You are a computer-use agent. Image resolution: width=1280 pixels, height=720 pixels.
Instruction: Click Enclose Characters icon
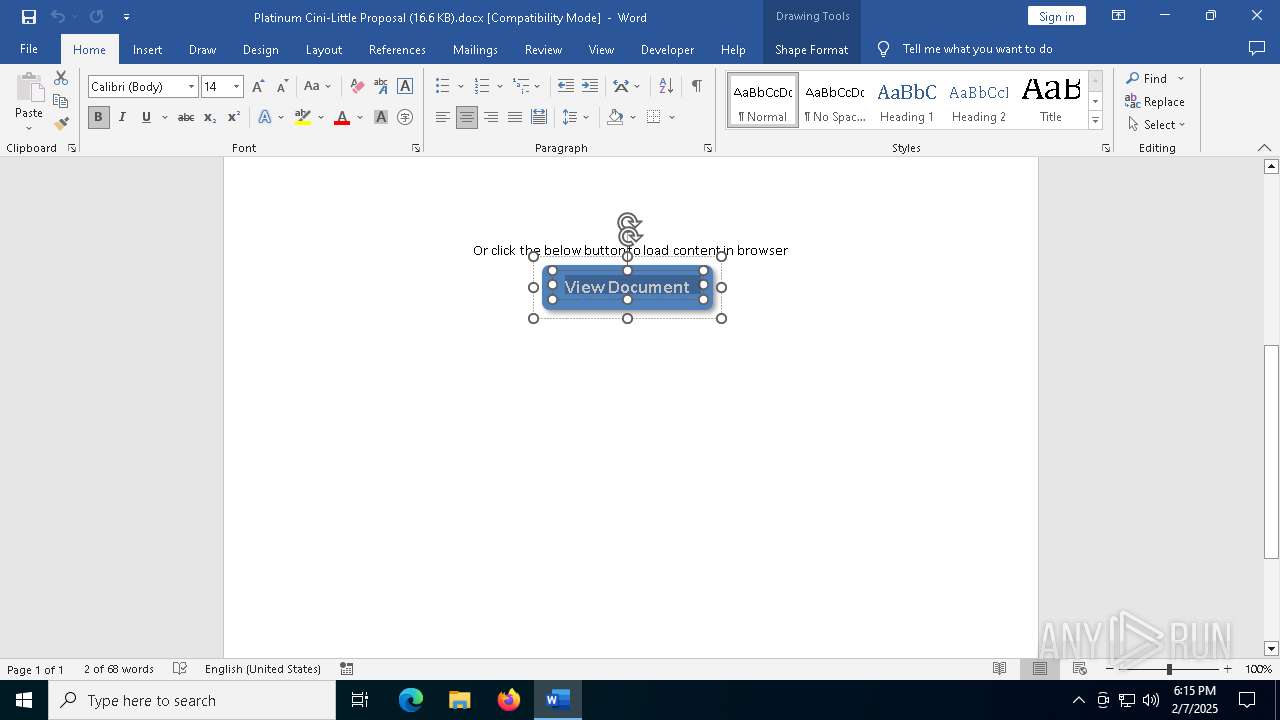[405, 117]
